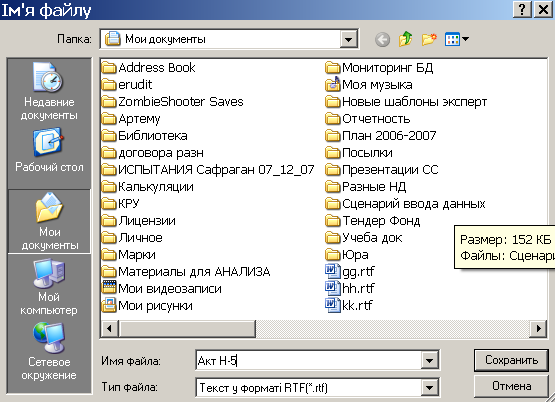Open the Views menu icon

pyautogui.click(x=457, y=39)
